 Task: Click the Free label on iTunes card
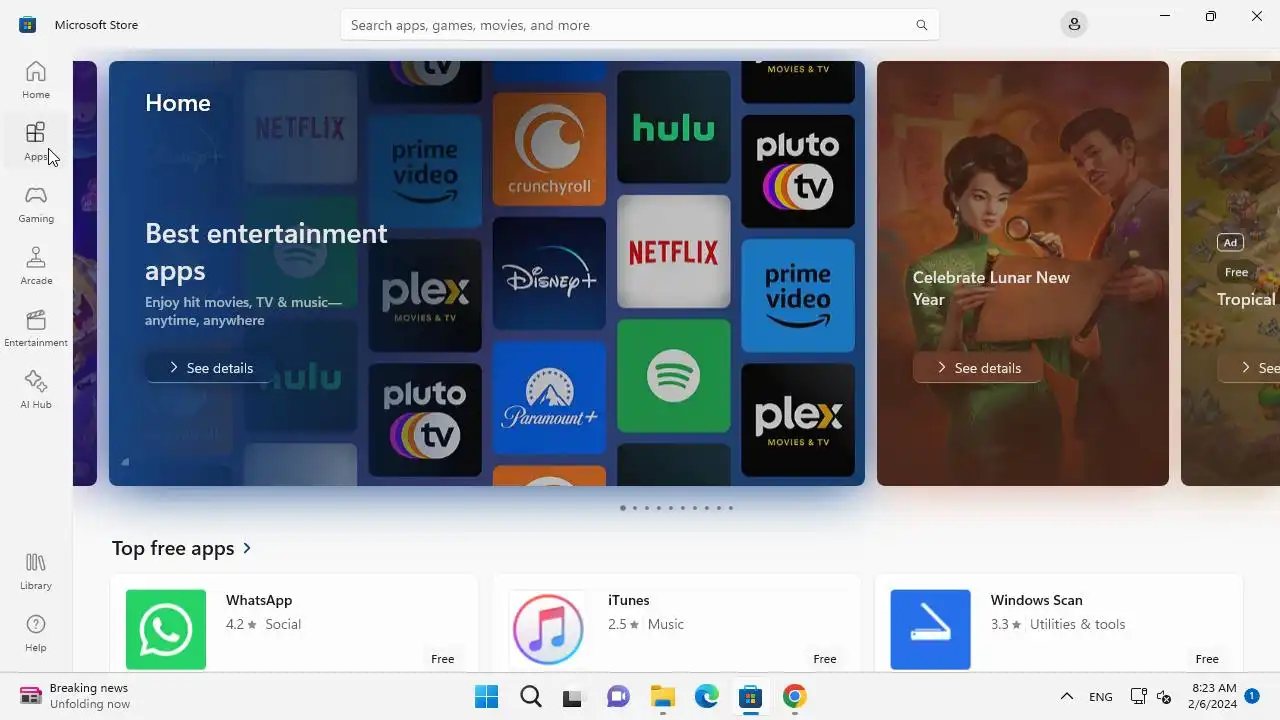pos(824,659)
